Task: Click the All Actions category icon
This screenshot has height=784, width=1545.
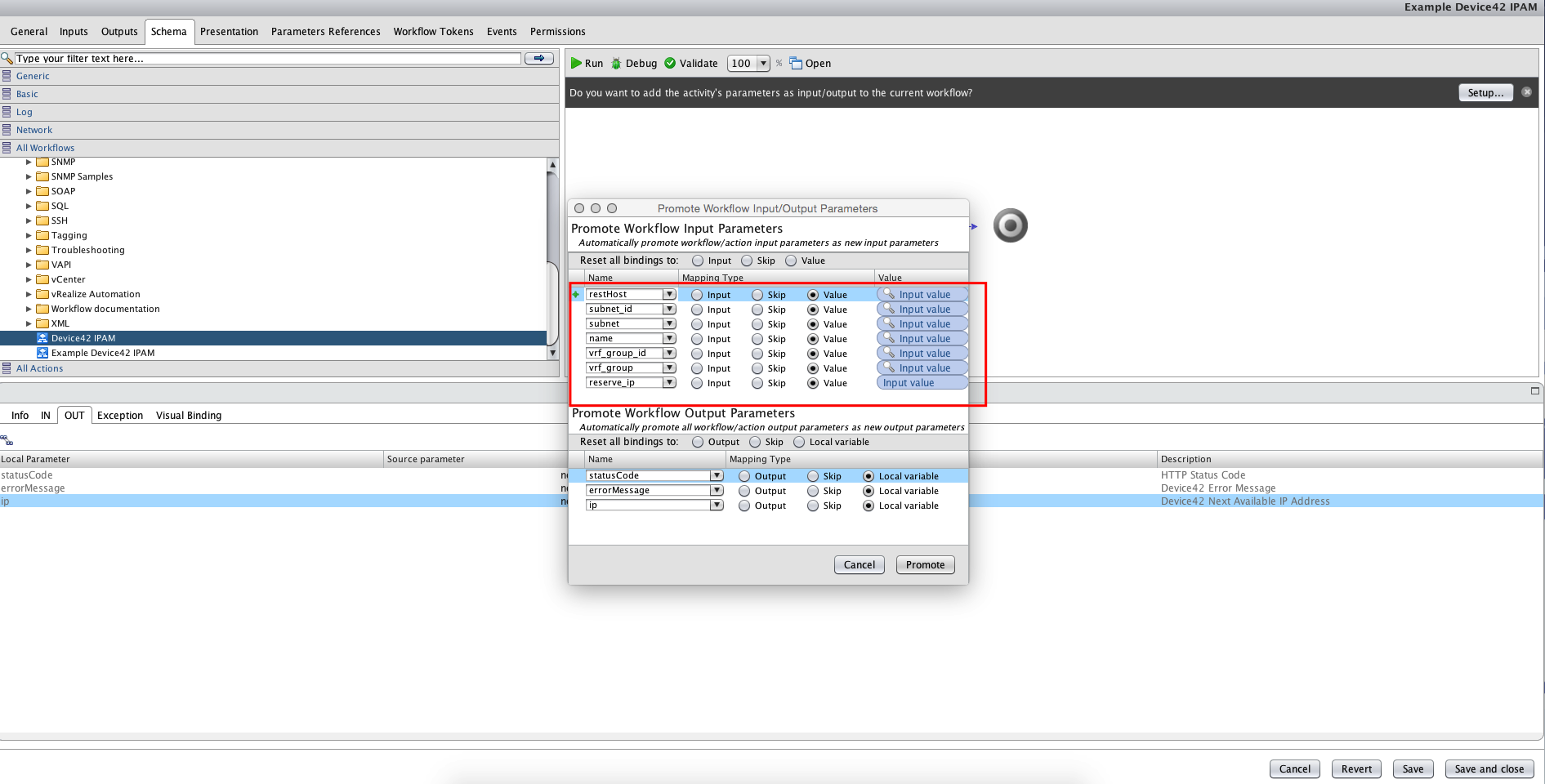Action: (x=7, y=368)
